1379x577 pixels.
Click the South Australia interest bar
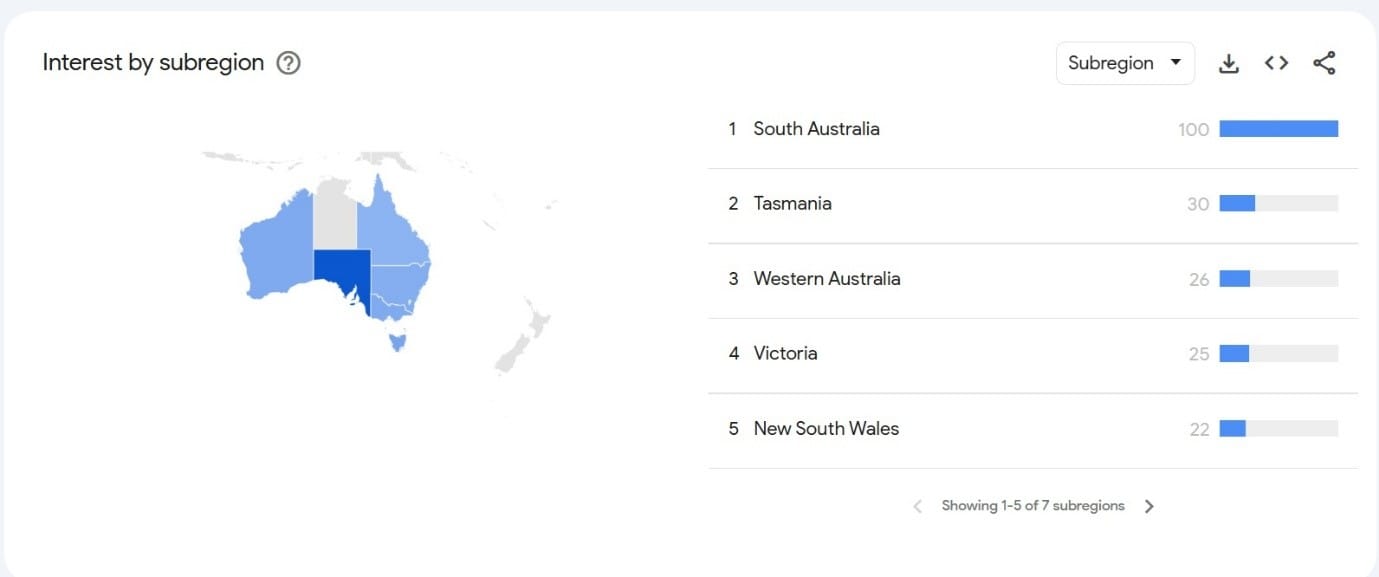click(1278, 129)
